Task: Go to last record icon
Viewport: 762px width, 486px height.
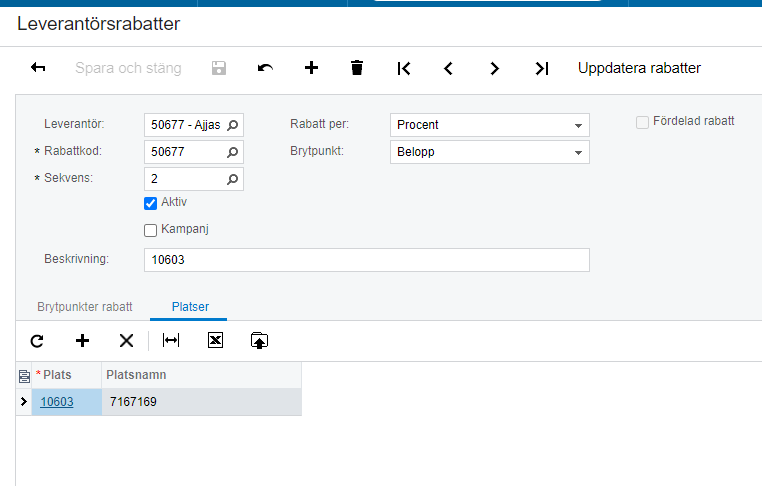Action: 541,69
